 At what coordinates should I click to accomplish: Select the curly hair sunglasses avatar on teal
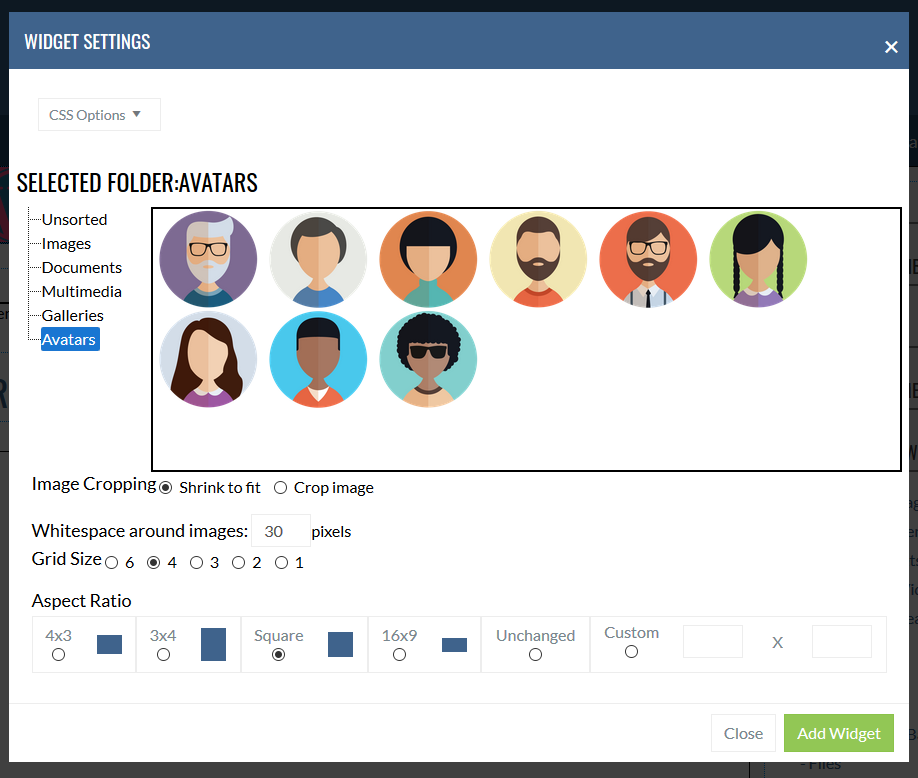pyautogui.click(x=428, y=359)
